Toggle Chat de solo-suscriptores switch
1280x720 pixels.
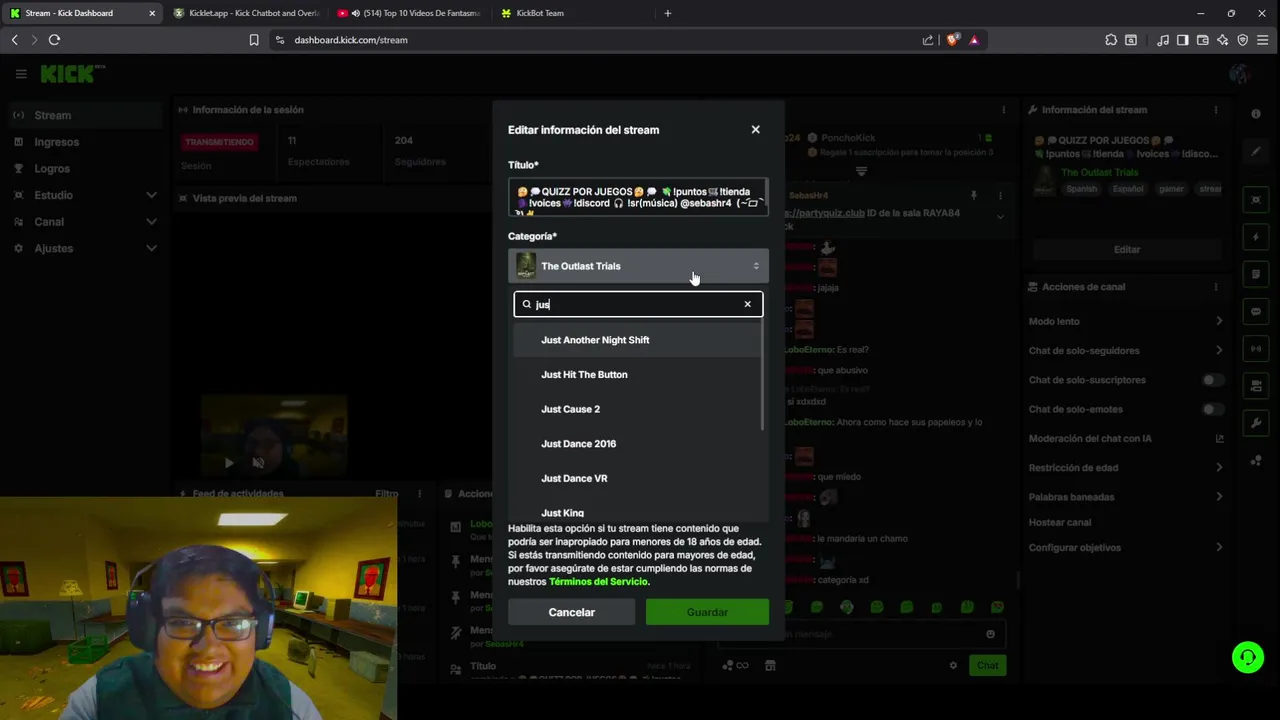coord(1213,380)
